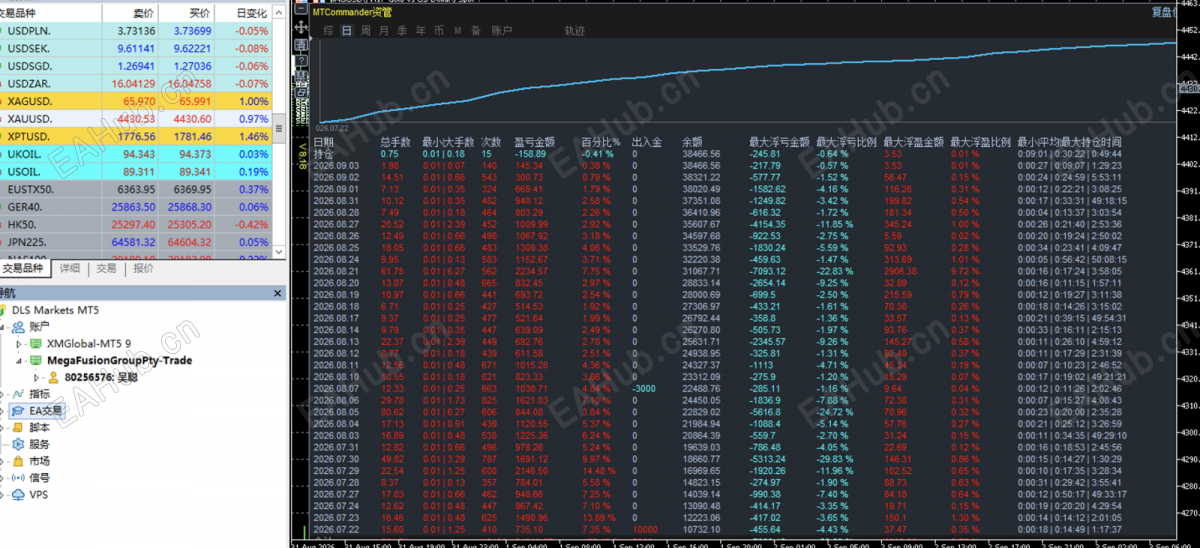The width and height of the screenshot is (1200, 548).
Task: Click the VPS cloud icon
Action: [20, 495]
